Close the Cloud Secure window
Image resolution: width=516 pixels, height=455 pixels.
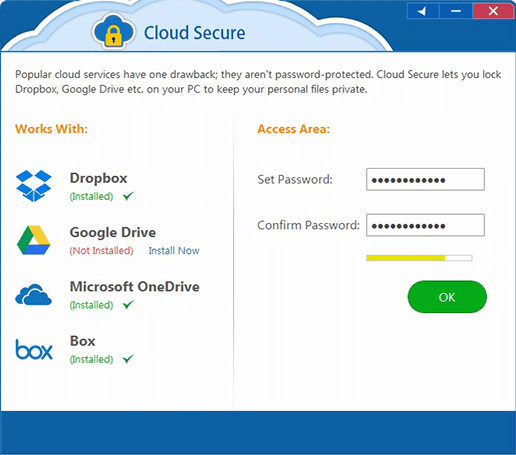(493, 11)
